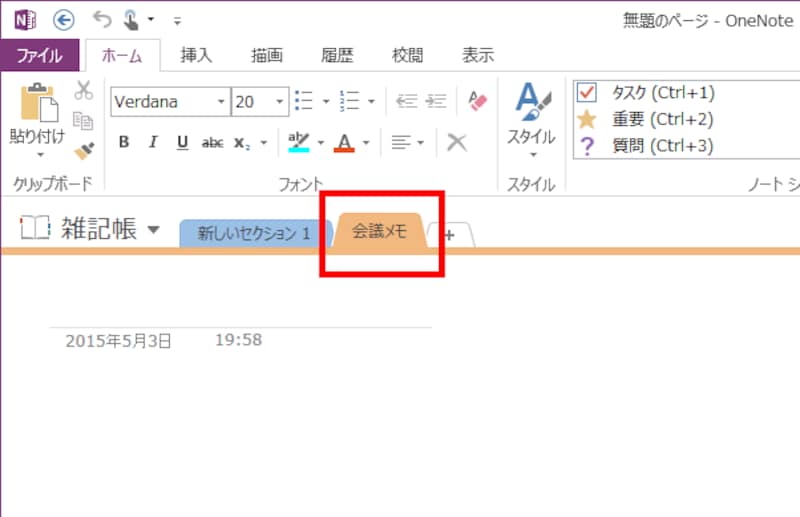Click the 貼り付け paste icon

coord(39,103)
